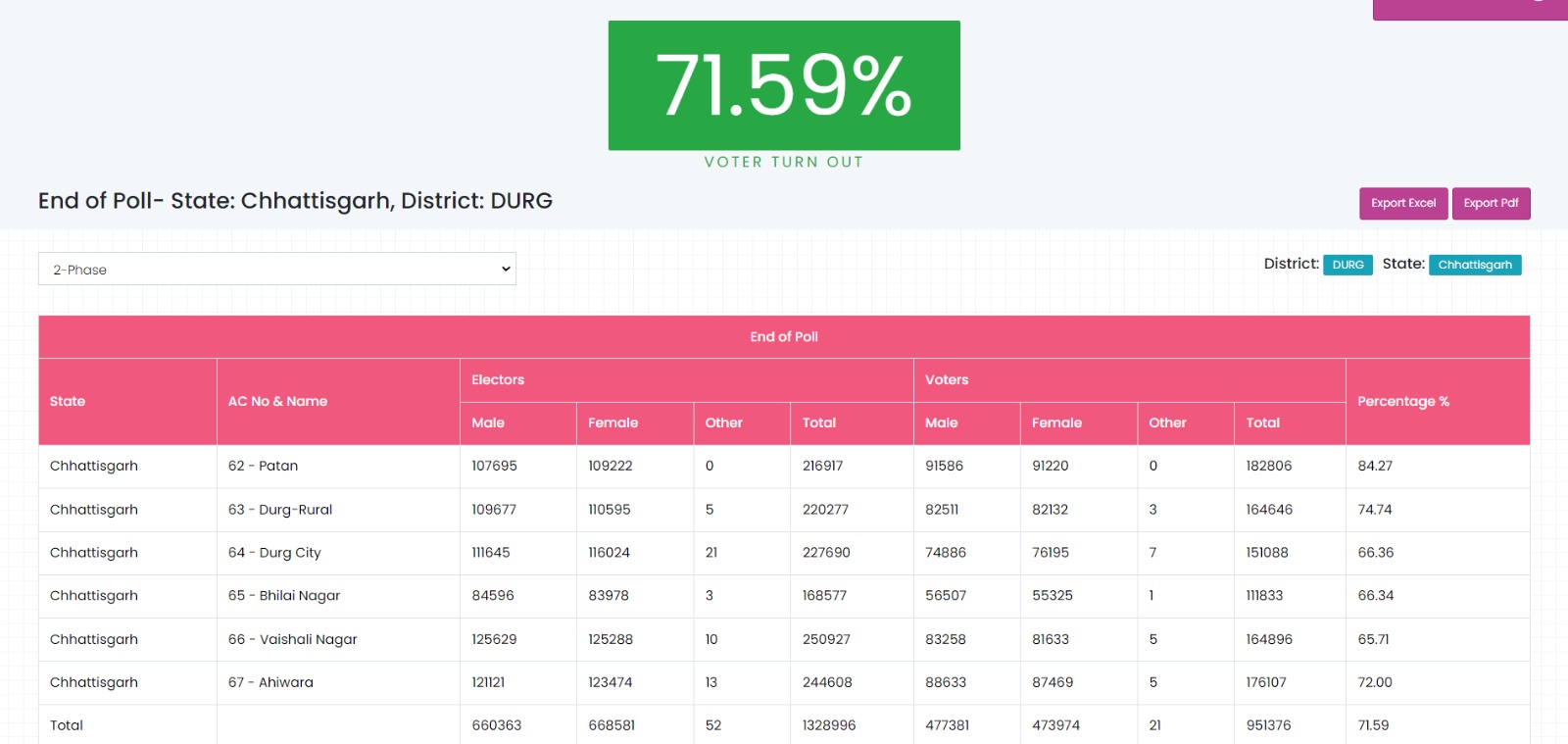Click the page heading End of Poll Durg
Viewport: 1568px width, 744px height.
(295, 201)
